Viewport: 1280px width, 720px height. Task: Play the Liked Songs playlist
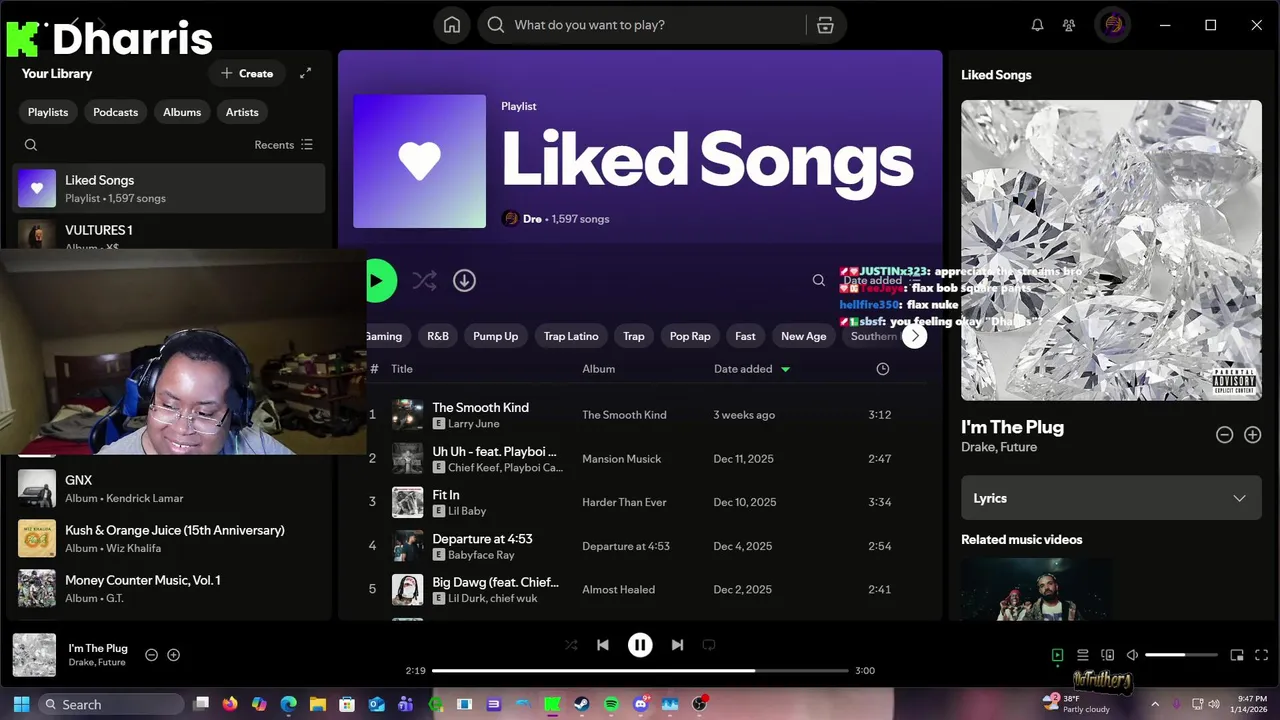coord(378,281)
